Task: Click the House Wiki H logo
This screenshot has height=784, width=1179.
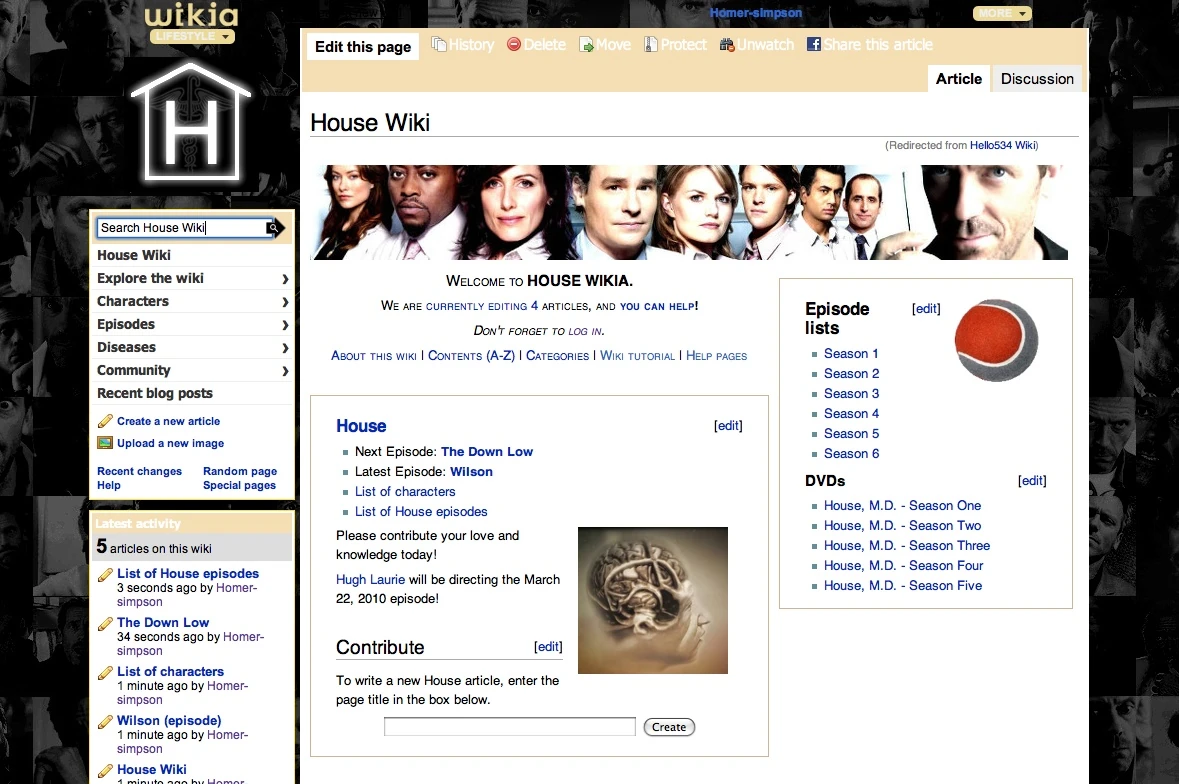Action: click(x=191, y=121)
